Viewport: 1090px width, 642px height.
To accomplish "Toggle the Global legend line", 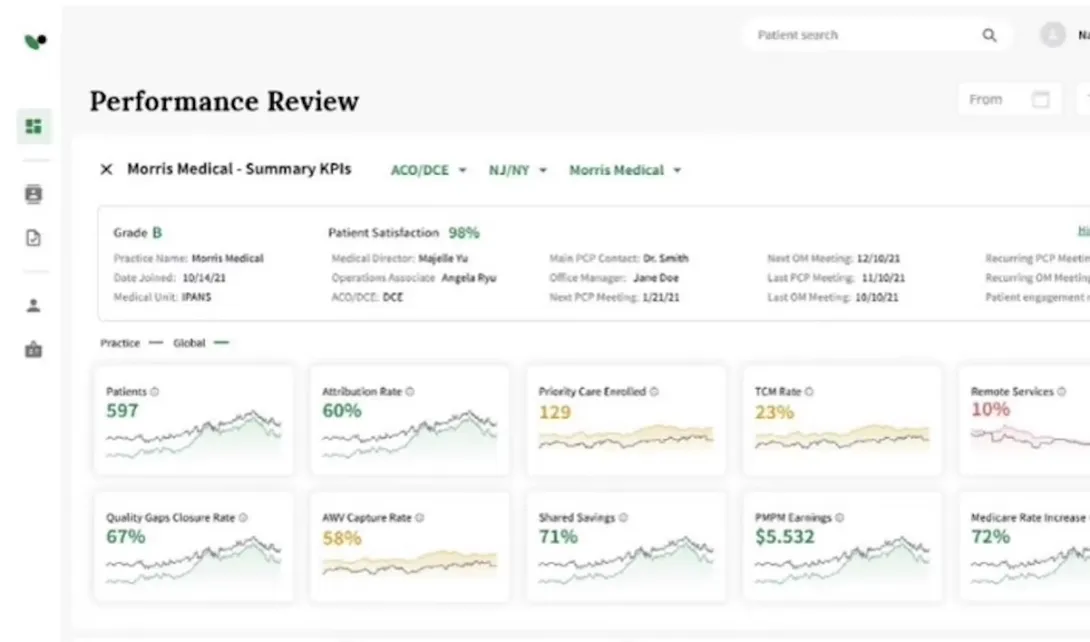I will pos(200,343).
